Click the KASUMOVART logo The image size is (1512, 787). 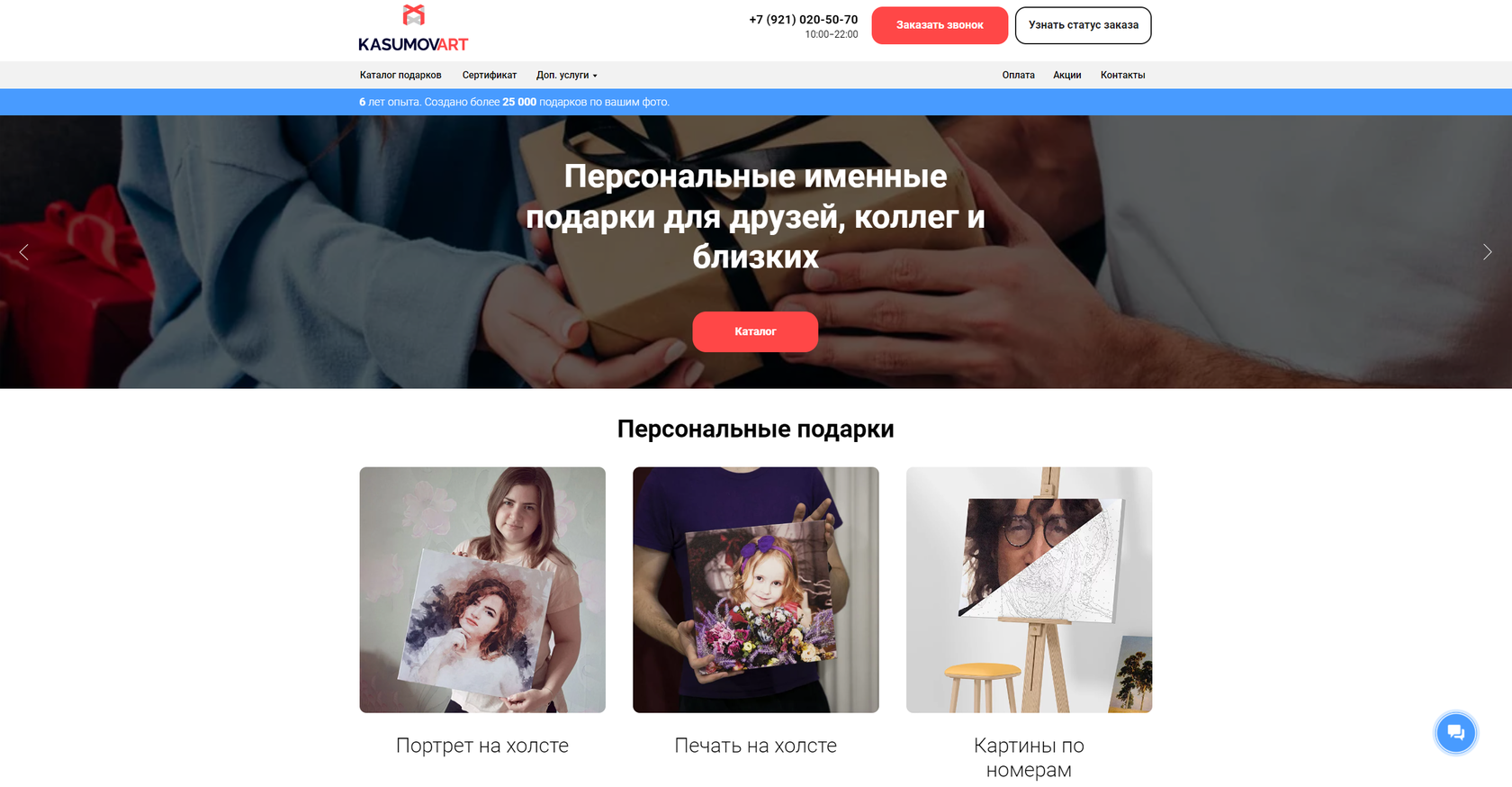(x=413, y=28)
